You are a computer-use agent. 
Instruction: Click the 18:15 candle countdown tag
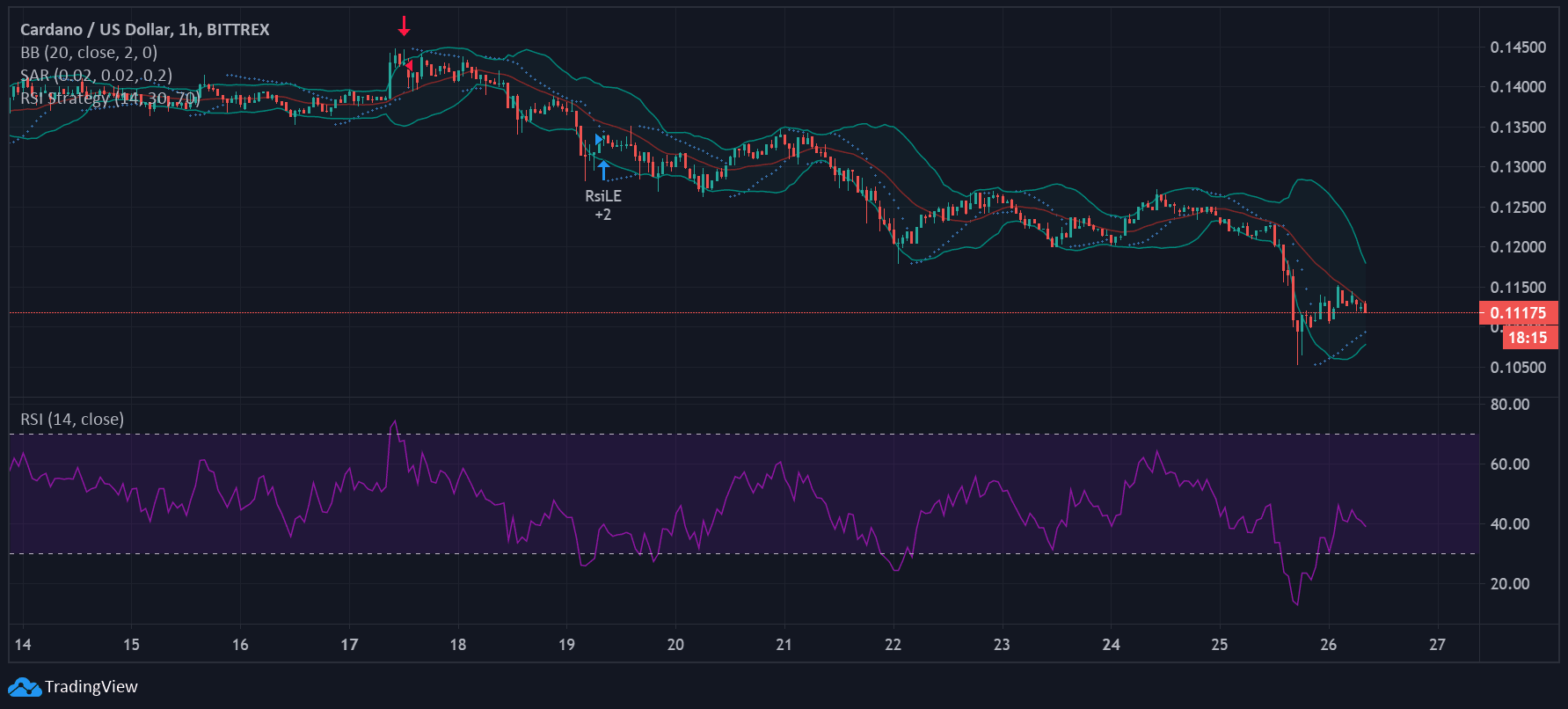click(1529, 338)
